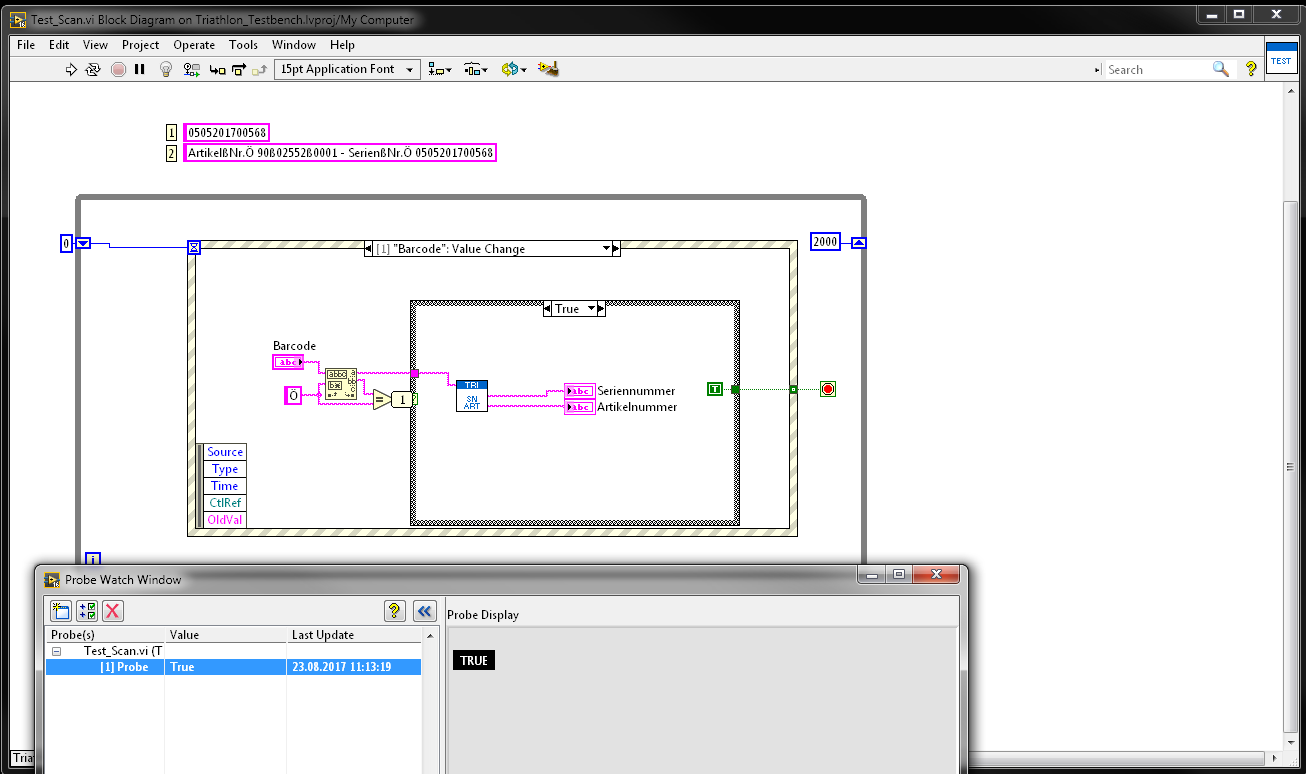Screen dimensions: 1306x774
Task: Click the Run arrow in toolbar
Action: (x=71, y=70)
